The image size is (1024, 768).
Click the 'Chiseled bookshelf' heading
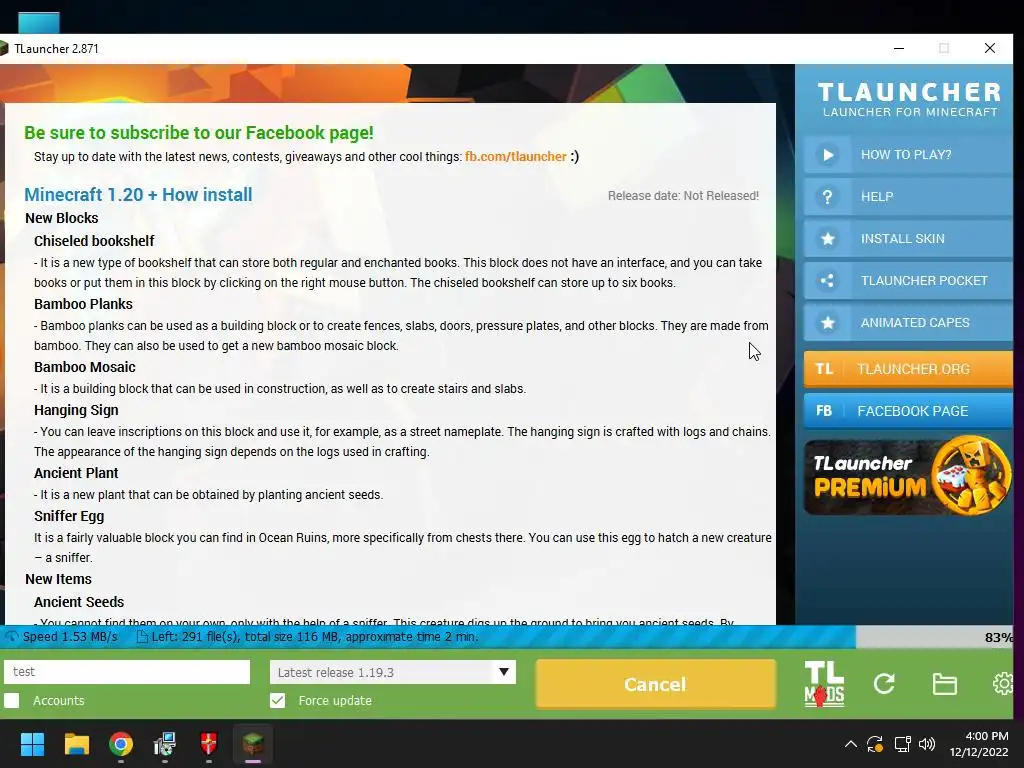pyautogui.click(x=94, y=241)
